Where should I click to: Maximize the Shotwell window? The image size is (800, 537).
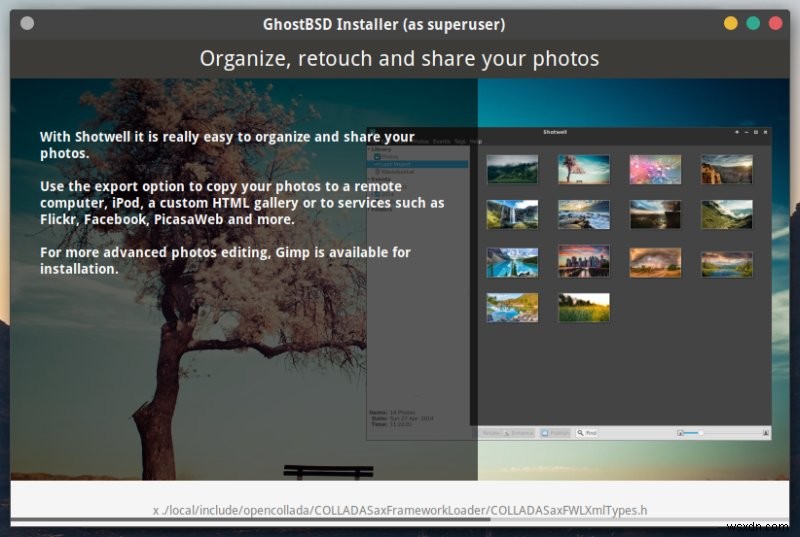pyautogui.click(x=756, y=132)
